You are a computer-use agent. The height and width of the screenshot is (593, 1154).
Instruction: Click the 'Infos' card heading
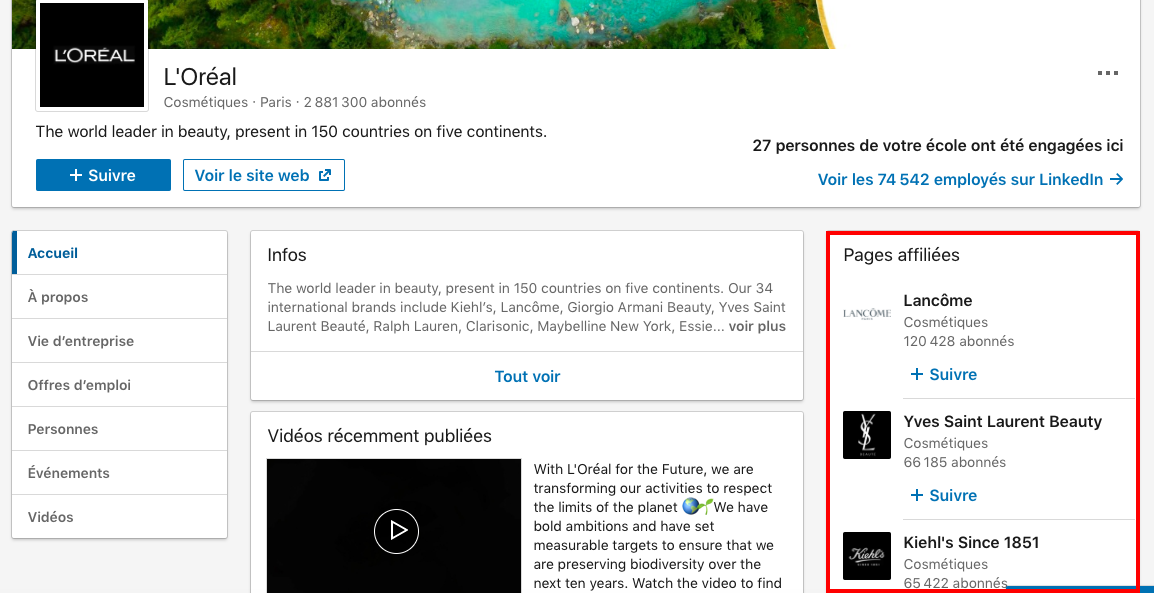[287, 255]
